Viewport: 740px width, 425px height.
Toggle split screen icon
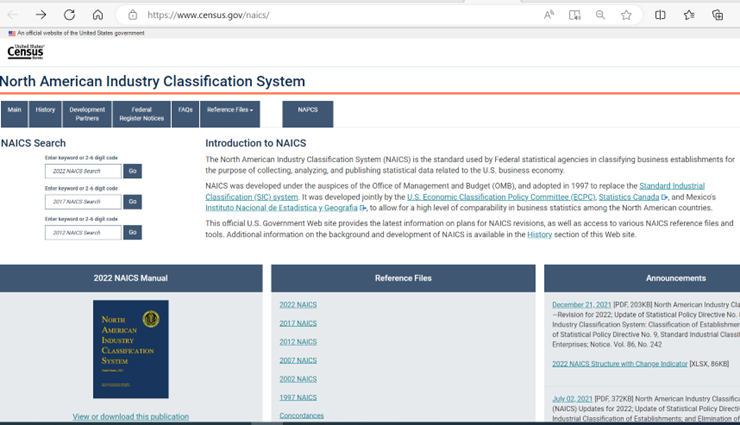pos(660,15)
